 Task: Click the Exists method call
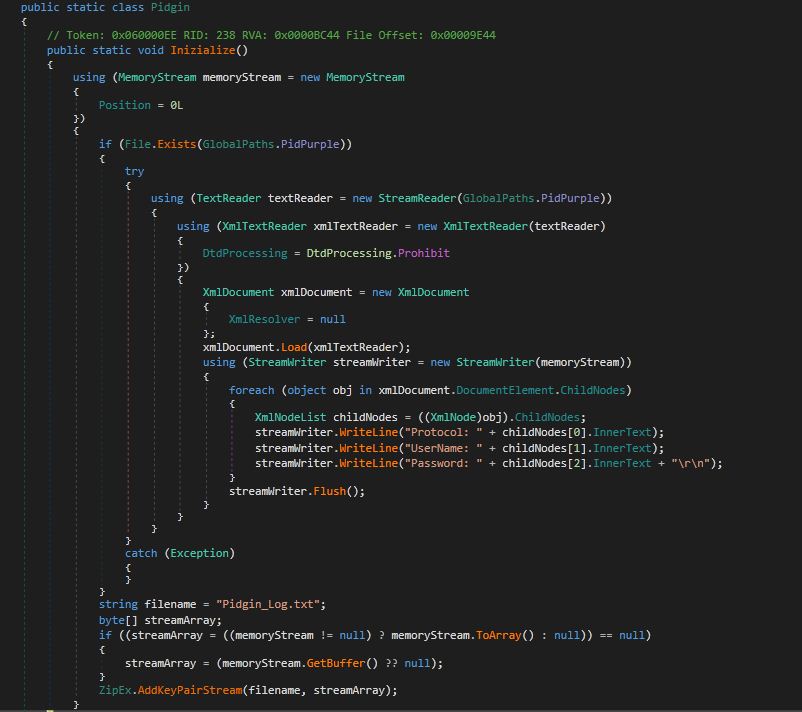(176, 144)
